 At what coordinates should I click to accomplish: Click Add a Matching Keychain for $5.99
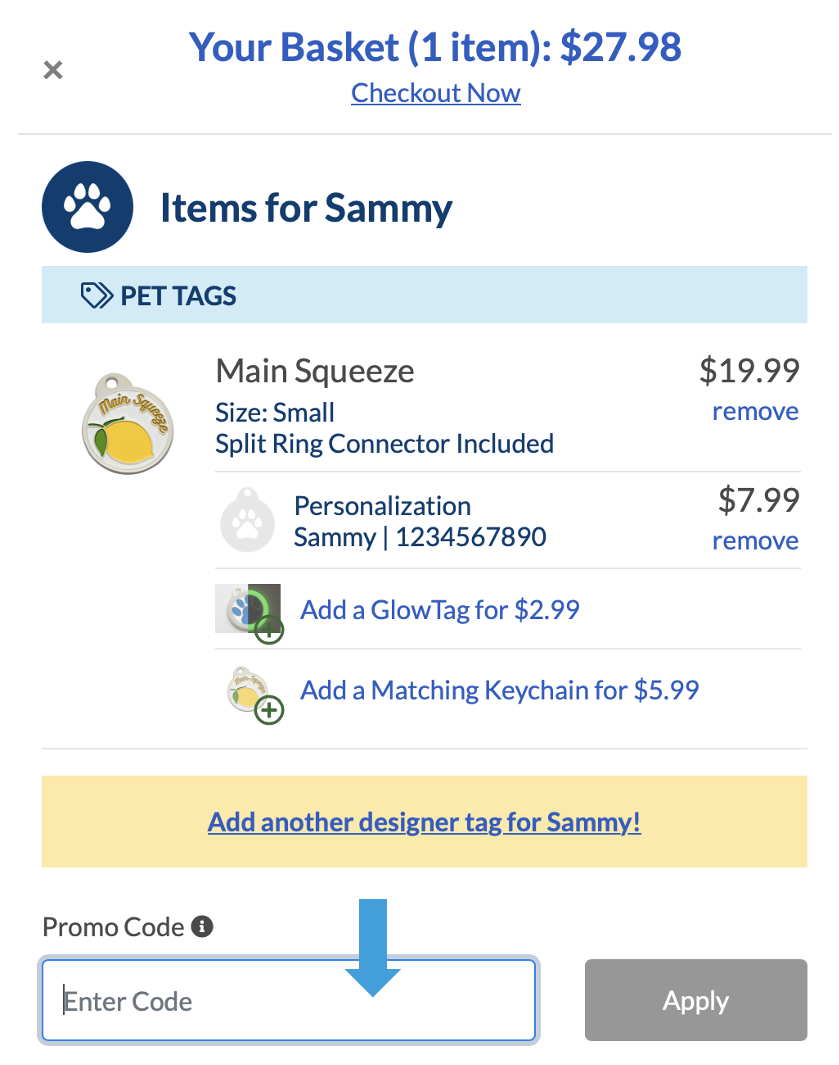[499, 689]
